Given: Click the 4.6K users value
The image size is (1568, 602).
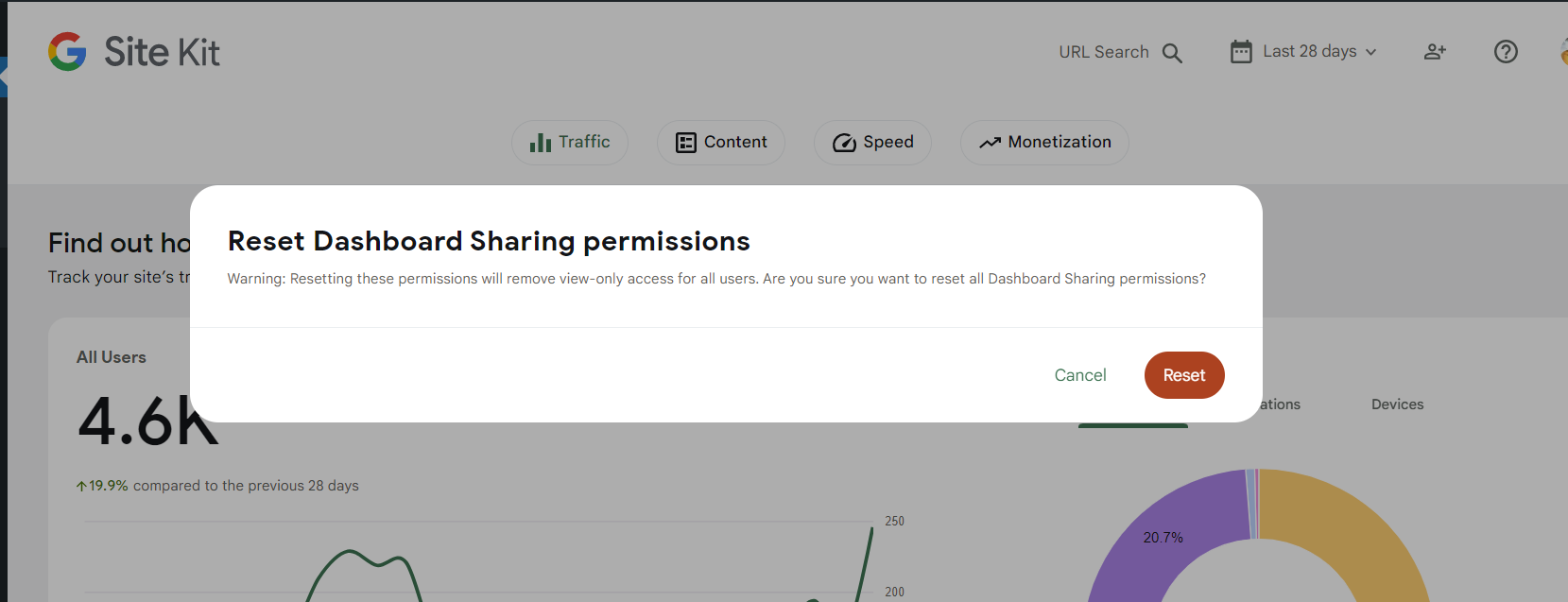Looking at the screenshot, I should tap(148, 421).
